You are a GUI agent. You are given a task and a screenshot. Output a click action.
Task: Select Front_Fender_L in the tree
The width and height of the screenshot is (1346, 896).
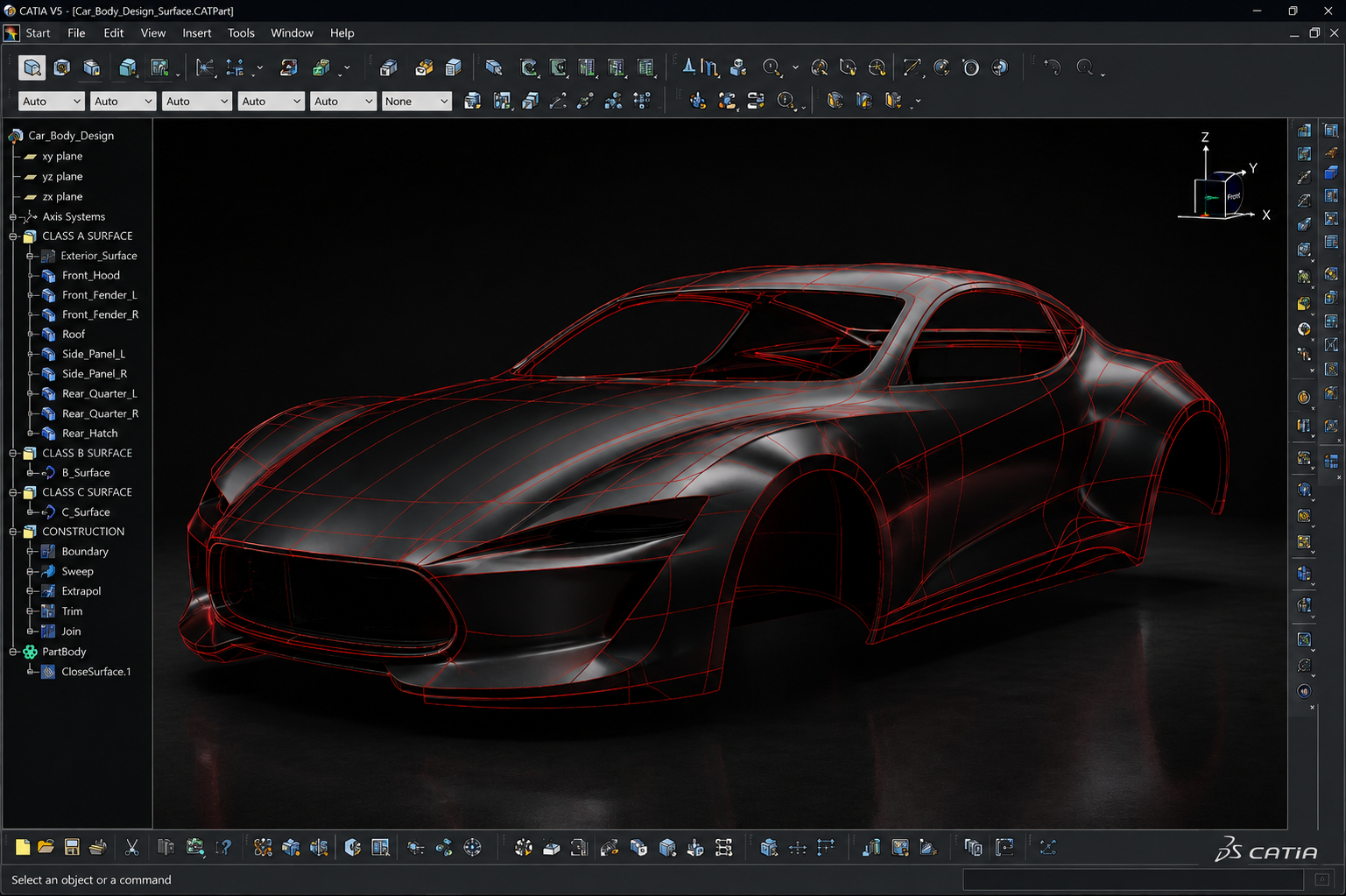coord(99,295)
